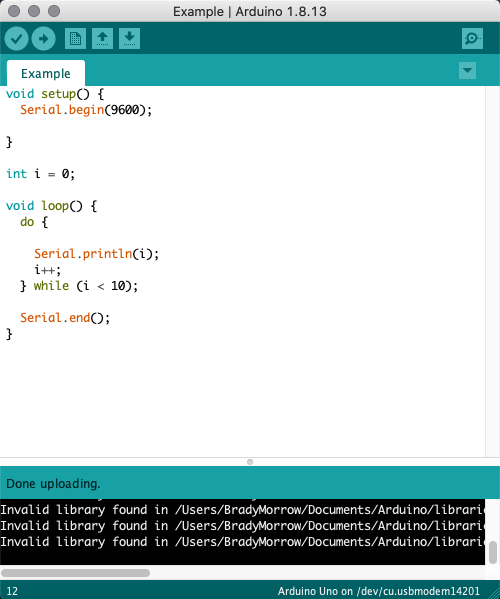The image size is (500, 599).
Task: Click the while (i < 10); line
Action: [79, 286]
